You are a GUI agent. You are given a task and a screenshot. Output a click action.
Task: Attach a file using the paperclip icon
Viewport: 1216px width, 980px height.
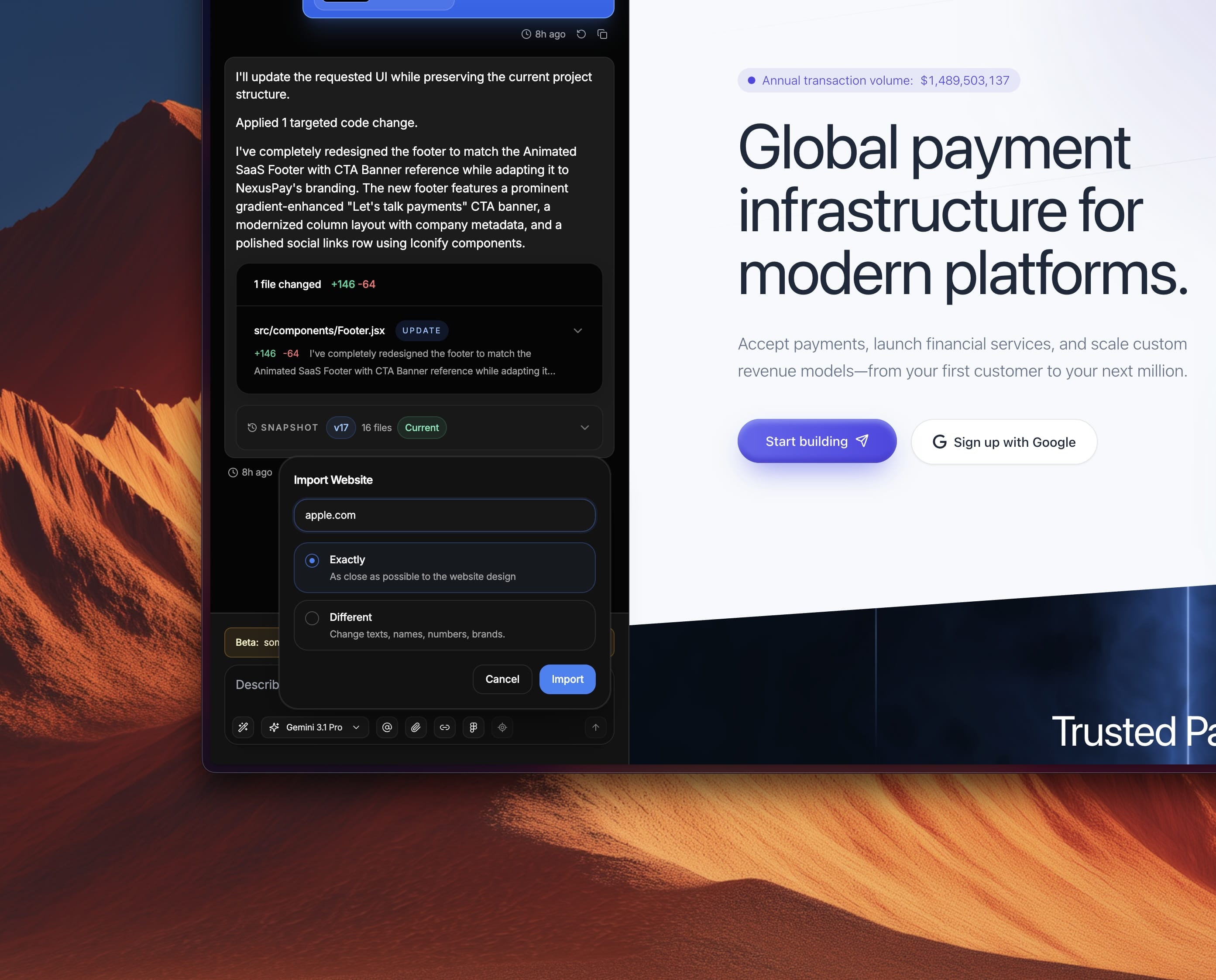[416, 727]
